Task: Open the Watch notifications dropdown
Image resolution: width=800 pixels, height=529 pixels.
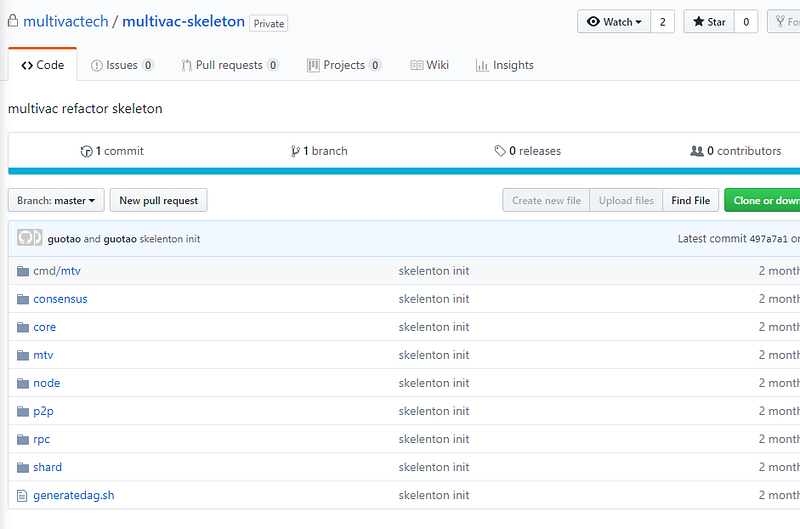Action: (614, 21)
